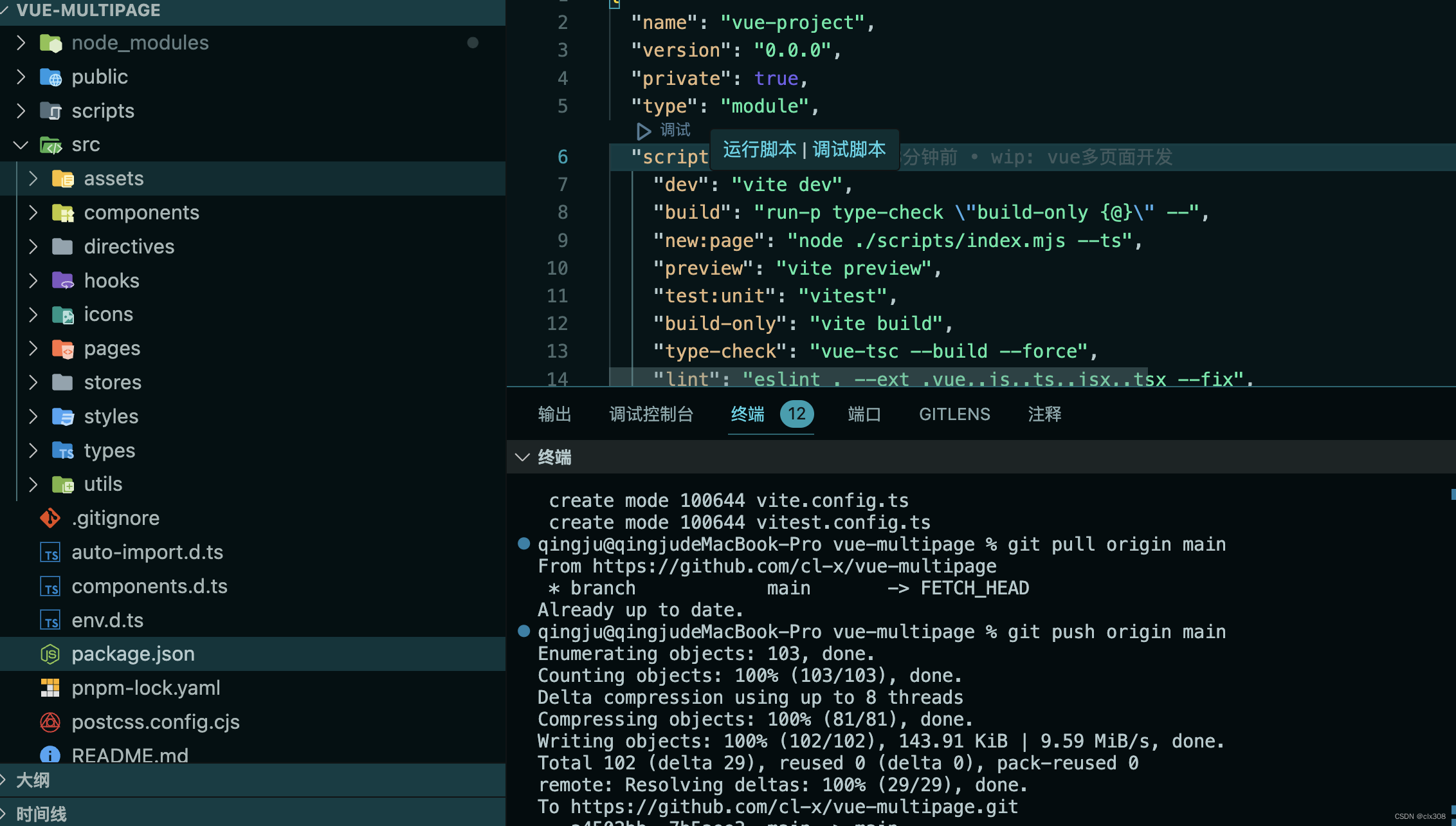Open the 端口 tab
The width and height of the screenshot is (1456, 826).
coord(864,414)
